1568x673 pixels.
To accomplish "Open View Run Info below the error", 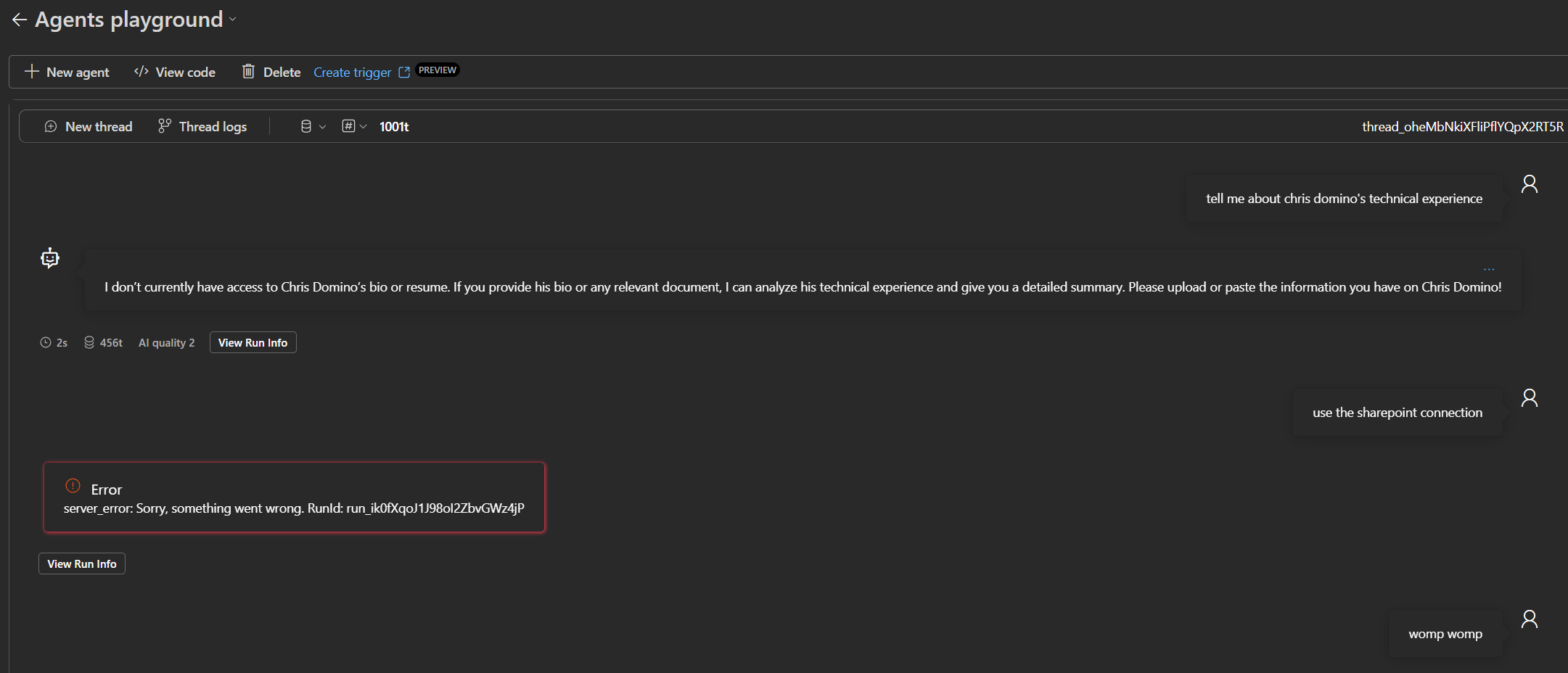I will (82, 563).
